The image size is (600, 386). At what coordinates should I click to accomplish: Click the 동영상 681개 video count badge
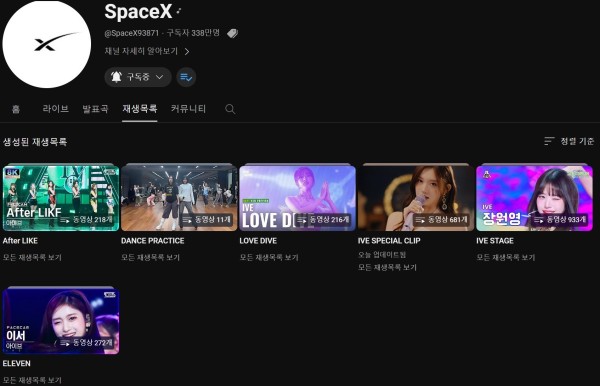(x=442, y=220)
